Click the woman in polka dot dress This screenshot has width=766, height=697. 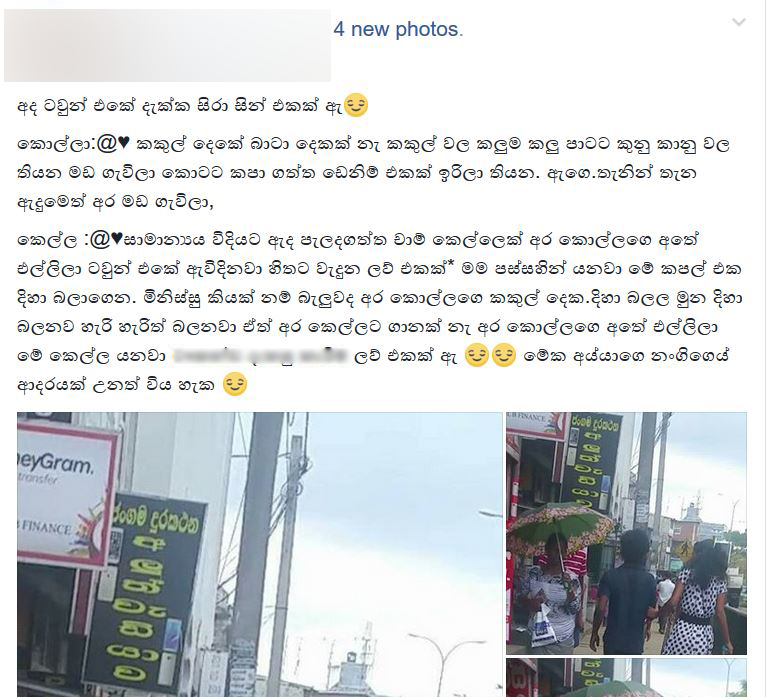click(696, 598)
